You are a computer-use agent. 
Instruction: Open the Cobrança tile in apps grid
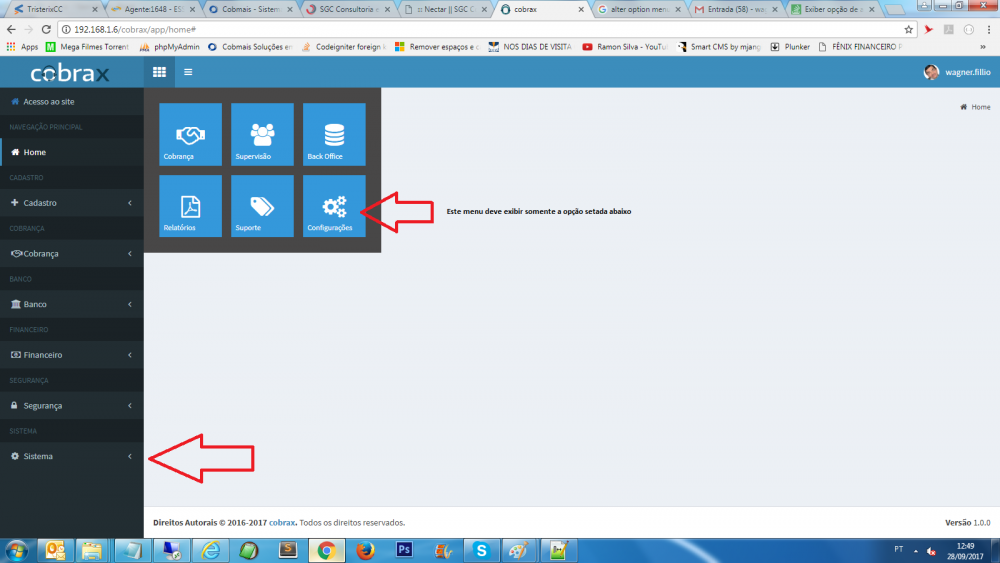pos(190,134)
